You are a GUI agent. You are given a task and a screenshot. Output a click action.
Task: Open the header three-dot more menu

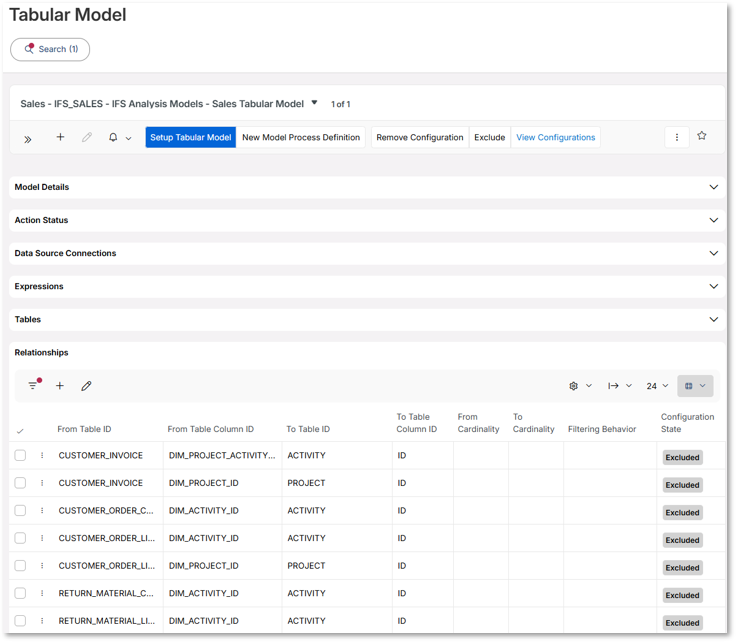pos(677,137)
